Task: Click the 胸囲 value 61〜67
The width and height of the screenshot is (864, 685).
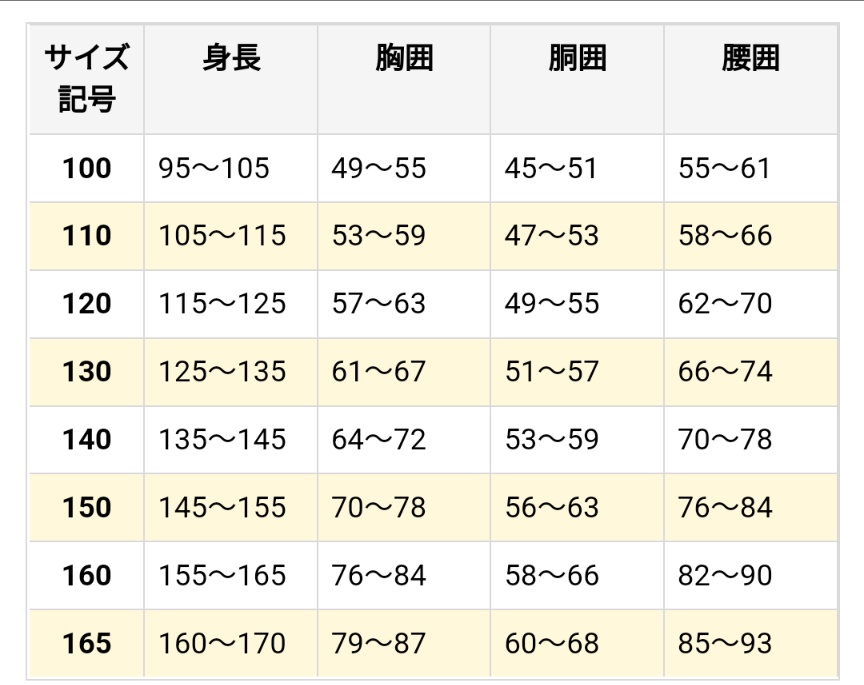Action: (379, 372)
